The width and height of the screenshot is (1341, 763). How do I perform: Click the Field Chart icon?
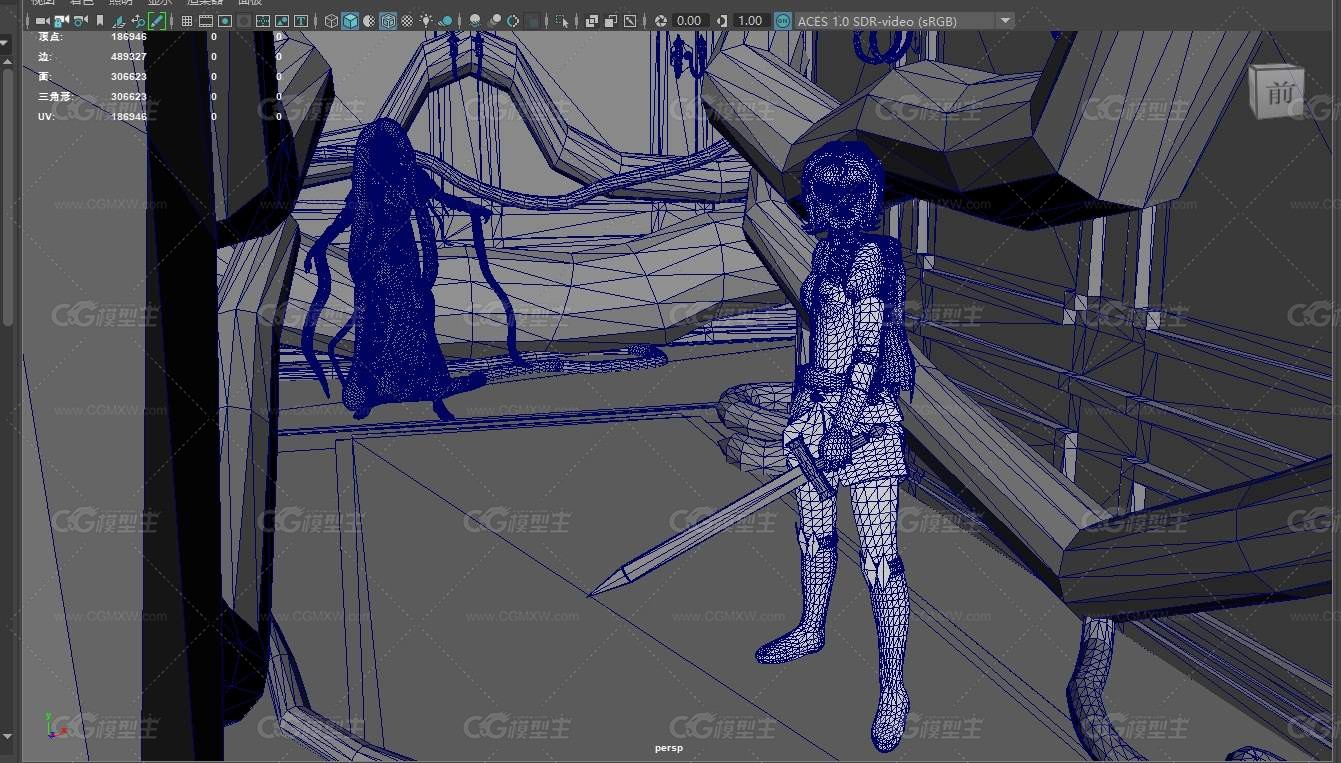coord(263,20)
